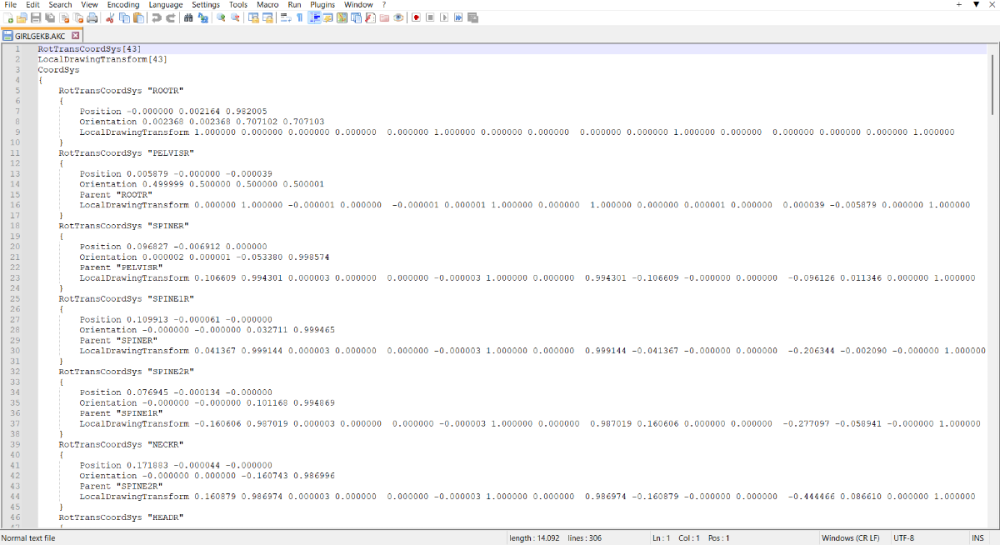Start macro recording with red dot icon

click(x=416, y=18)
